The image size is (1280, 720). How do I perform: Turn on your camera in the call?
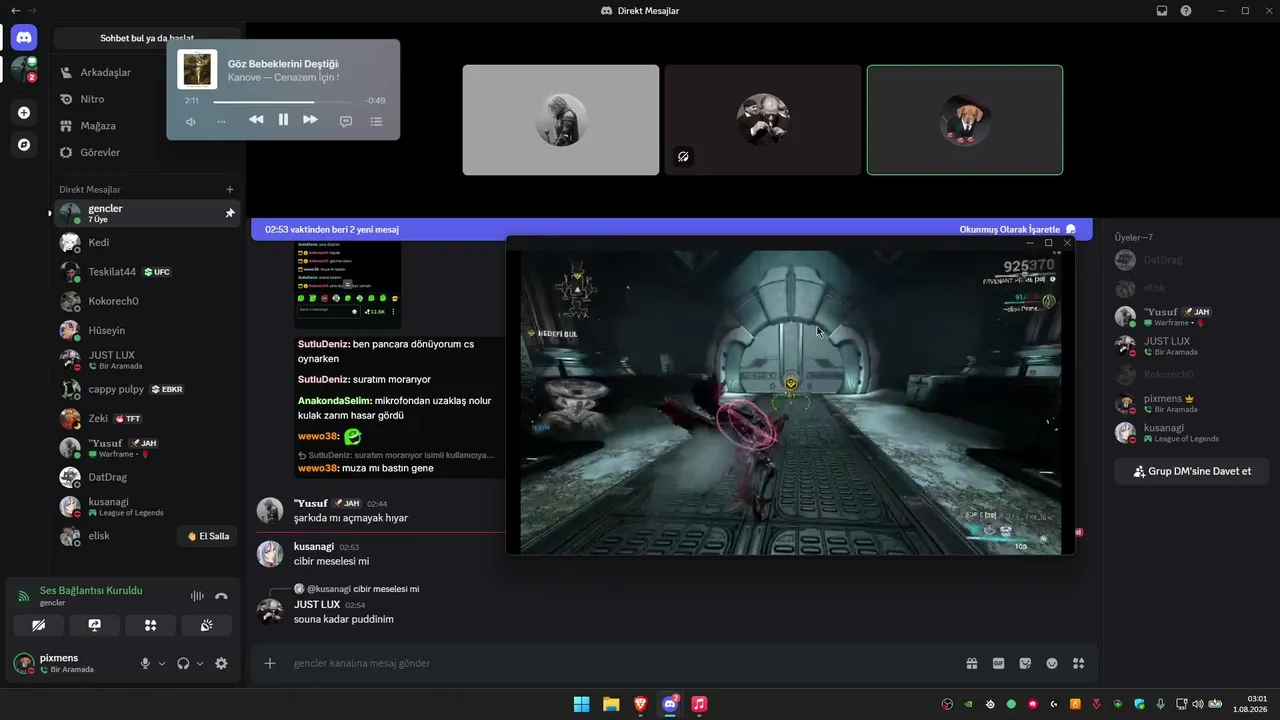click(39, 625)
